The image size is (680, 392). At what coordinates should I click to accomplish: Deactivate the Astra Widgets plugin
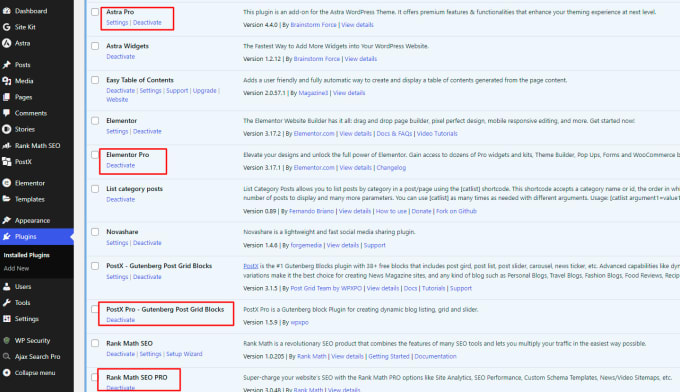point(121,57)
